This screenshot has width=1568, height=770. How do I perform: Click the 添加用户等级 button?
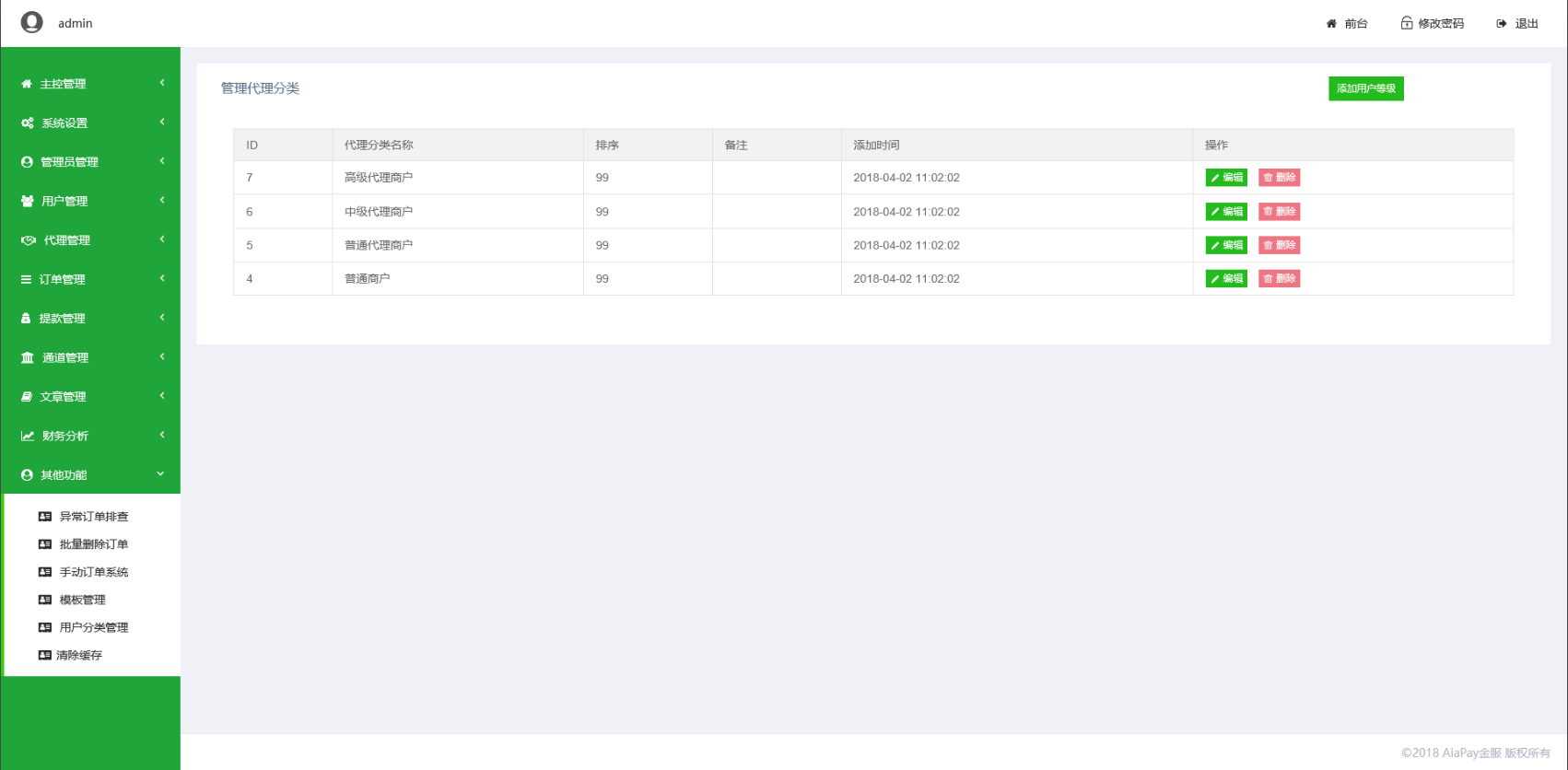(1365, 88)
